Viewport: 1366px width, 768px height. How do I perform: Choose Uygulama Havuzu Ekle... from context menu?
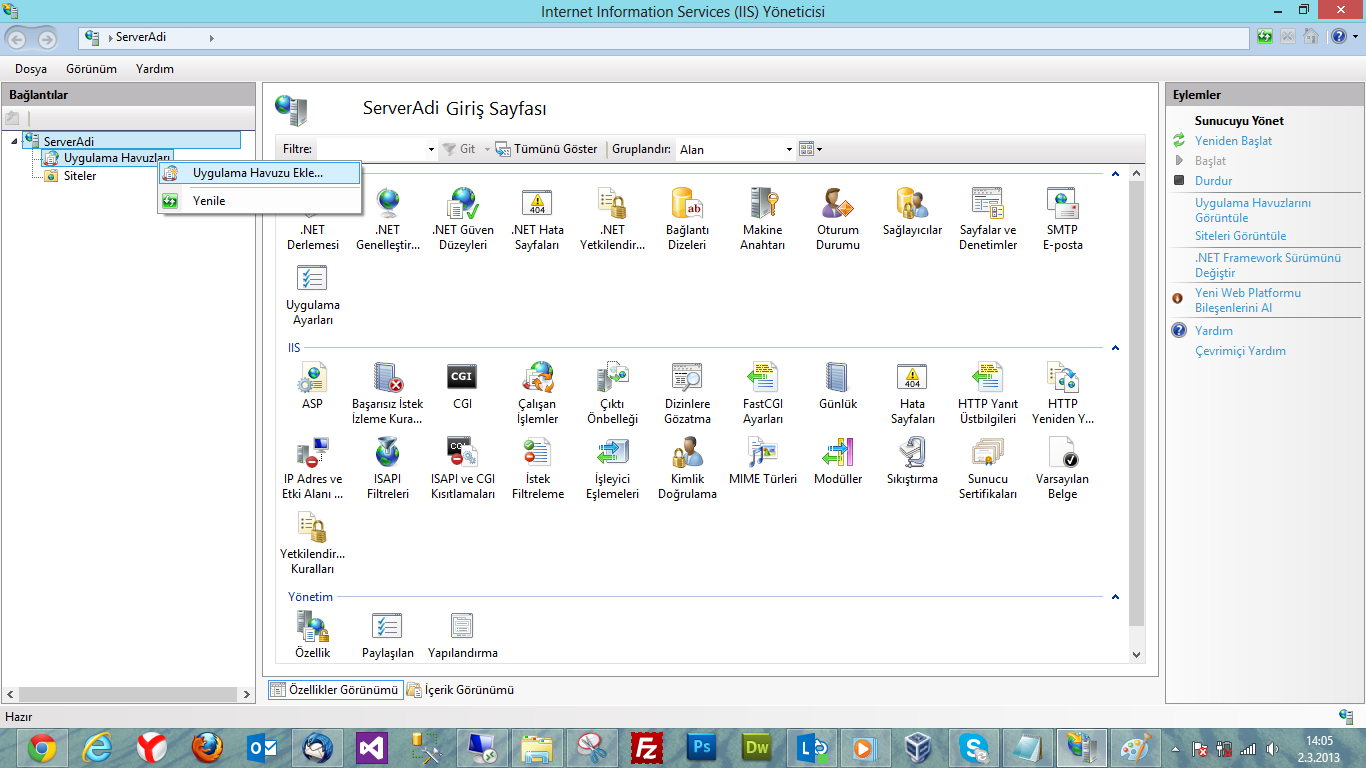click(259, 173)
